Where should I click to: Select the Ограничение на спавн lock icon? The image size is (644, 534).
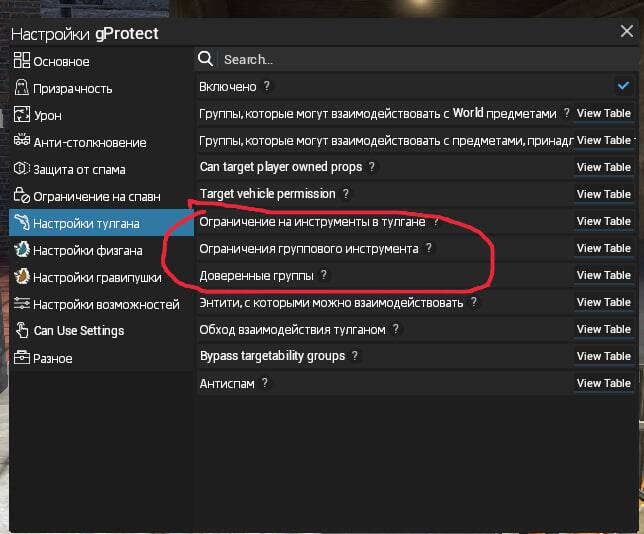[x=21, y=197]
